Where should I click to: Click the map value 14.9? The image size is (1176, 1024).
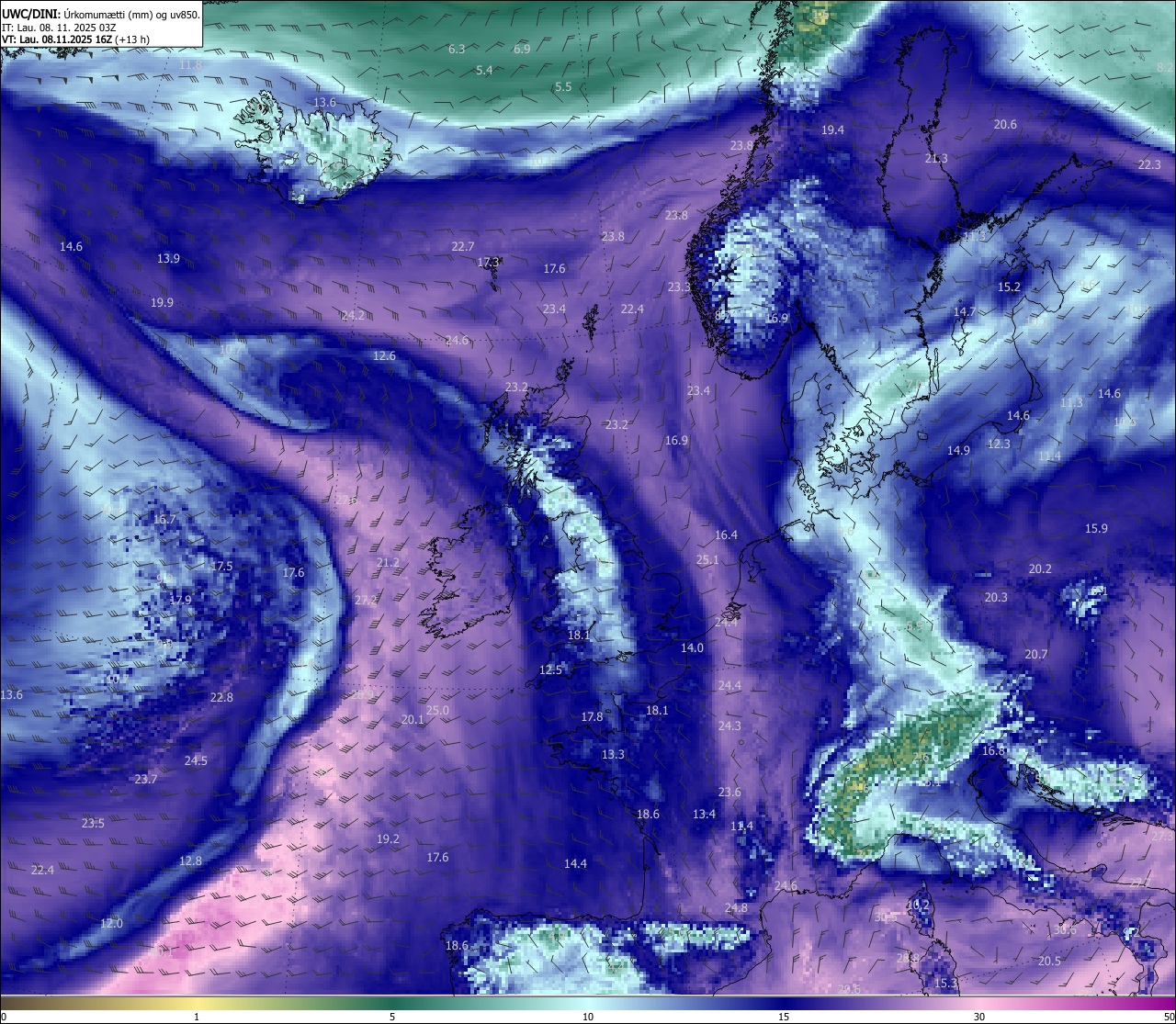click(x=958, y=450)
